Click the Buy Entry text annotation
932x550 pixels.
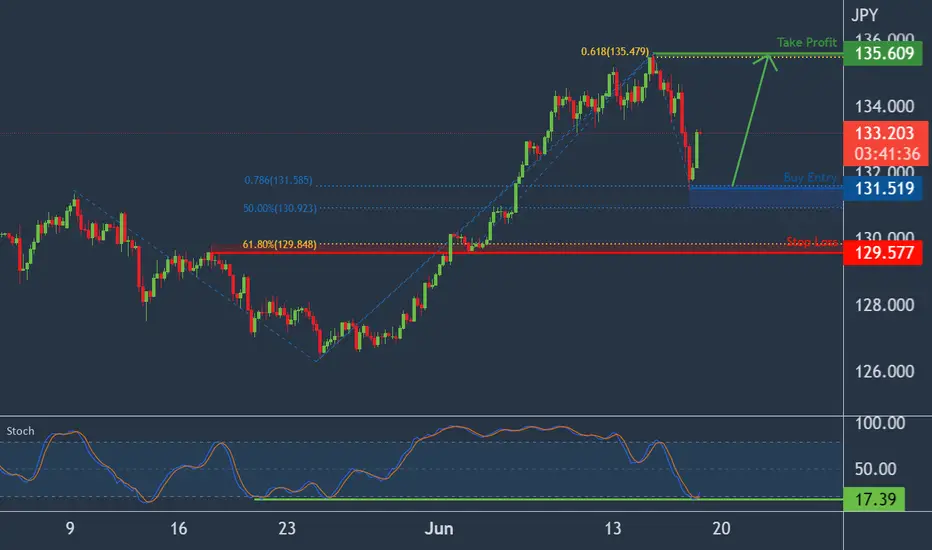click(x=810, y=177)
